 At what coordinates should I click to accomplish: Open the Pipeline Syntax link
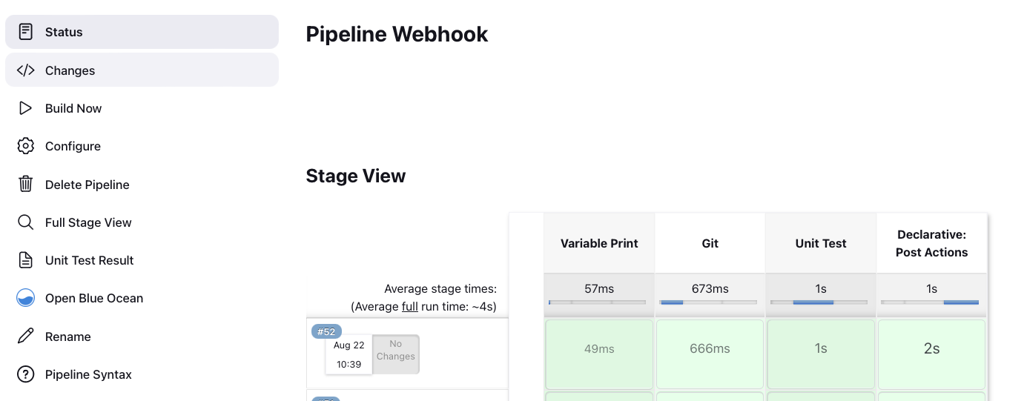88,374
